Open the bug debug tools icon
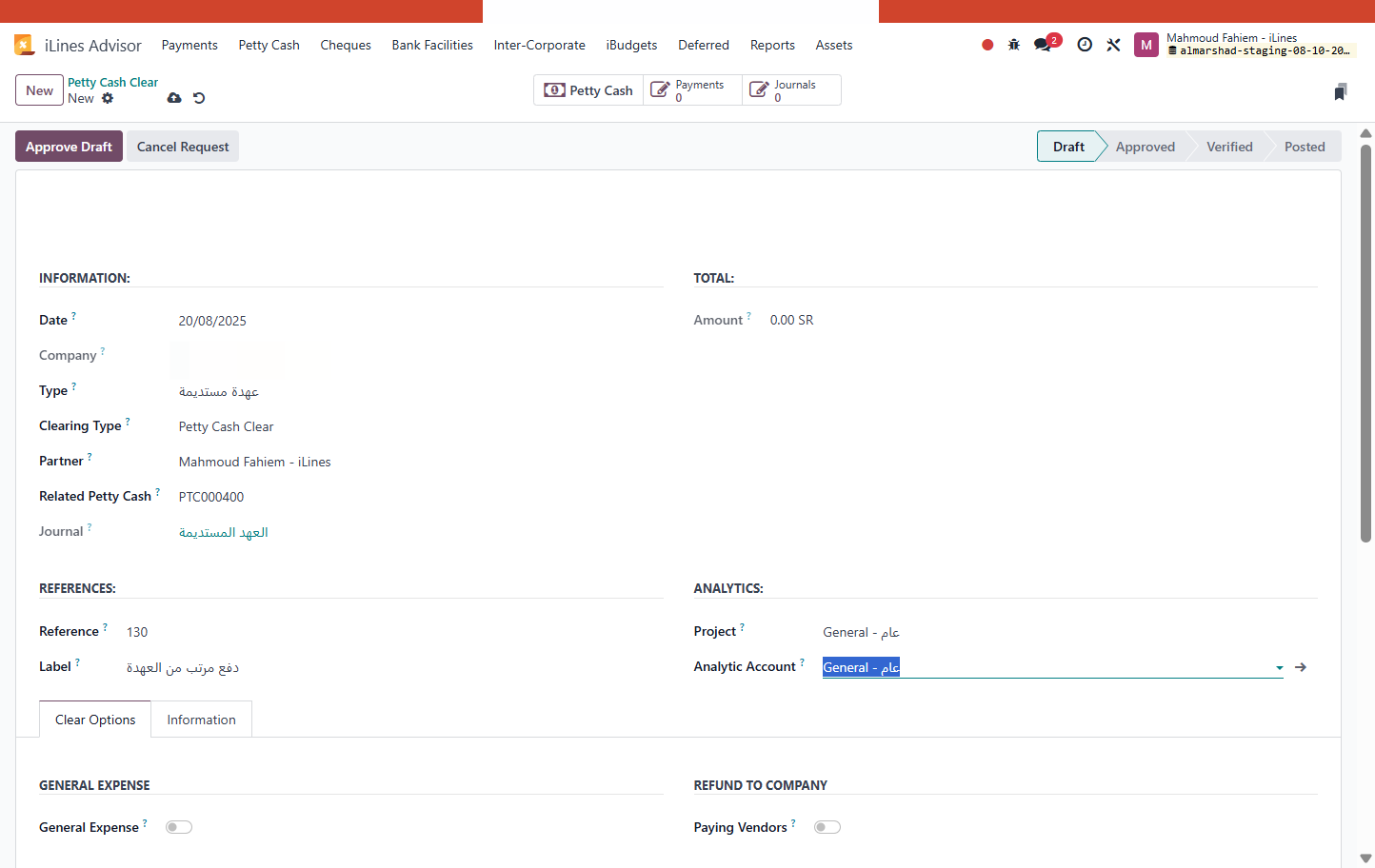 tap(1014, 45)
